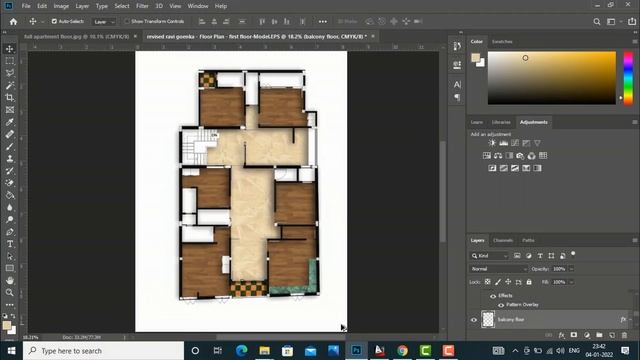
Task: Select the Healing Brush tool
Action: coord(10,134)
